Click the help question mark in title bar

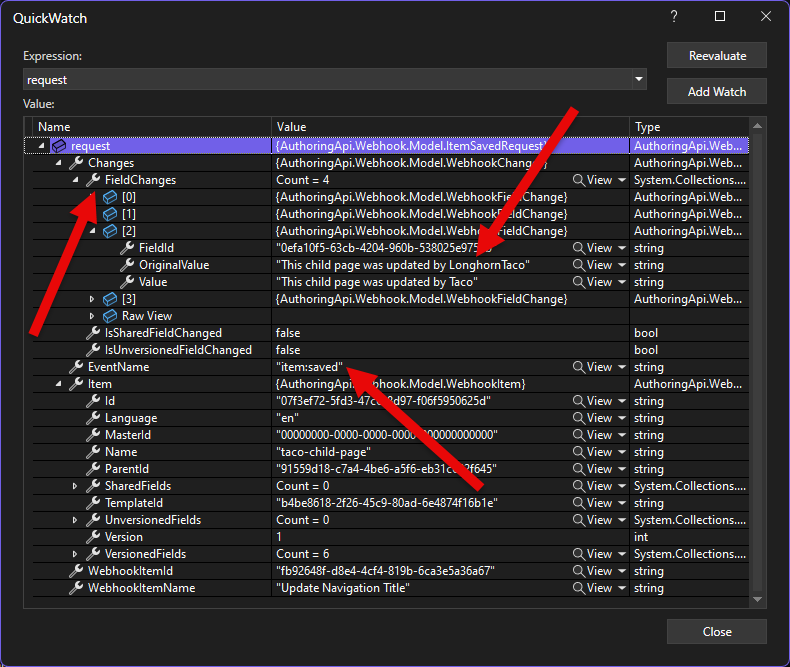(x=673, y=17)
